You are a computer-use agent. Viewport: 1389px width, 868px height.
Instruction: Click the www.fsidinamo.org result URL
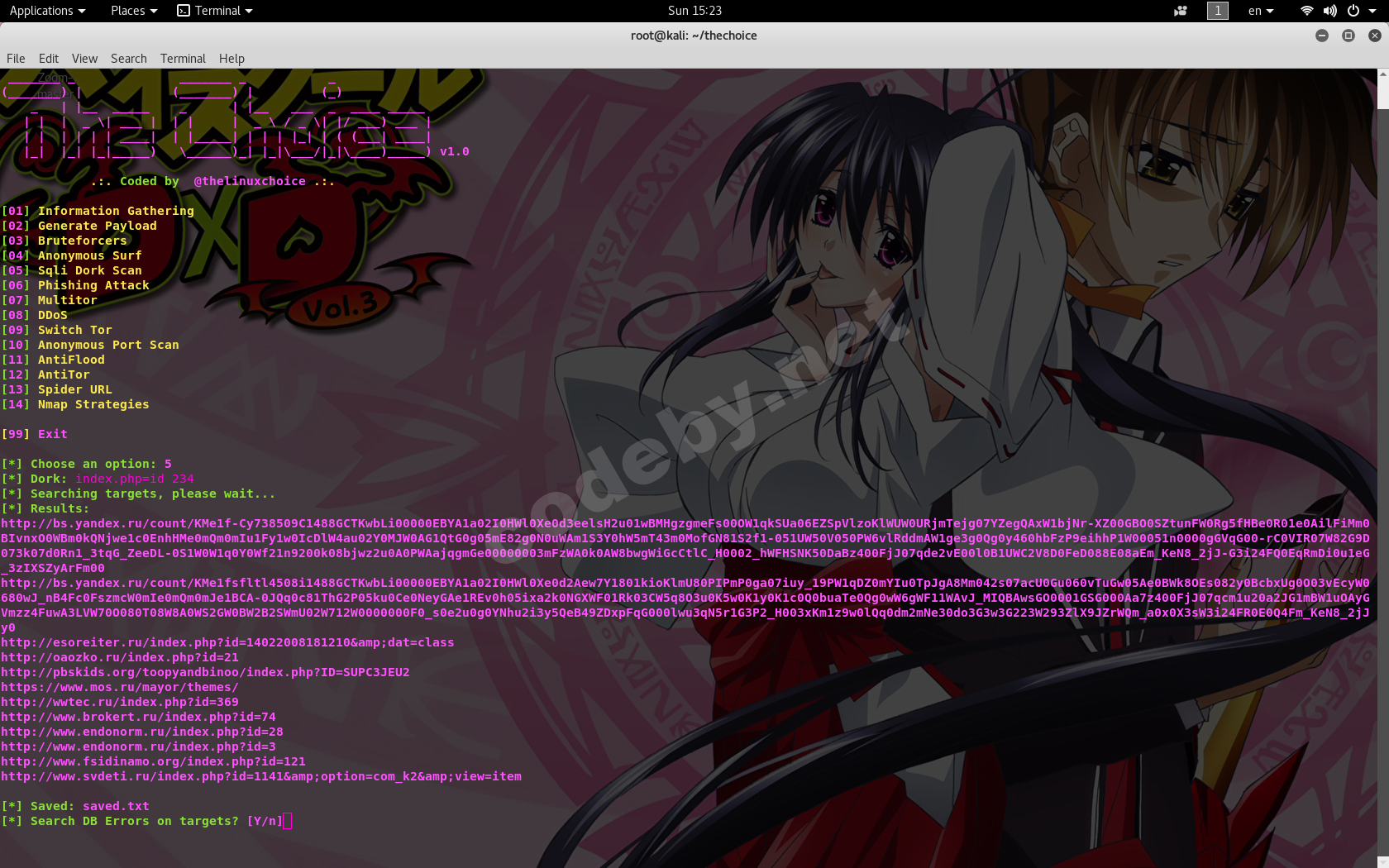153,761
